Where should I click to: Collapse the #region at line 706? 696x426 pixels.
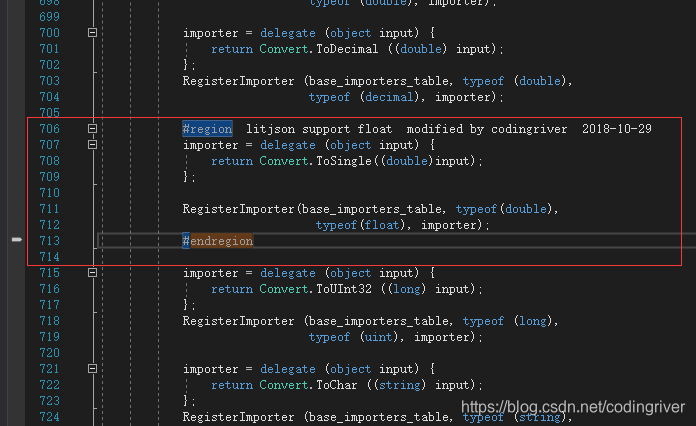click(x=92, y=129)
